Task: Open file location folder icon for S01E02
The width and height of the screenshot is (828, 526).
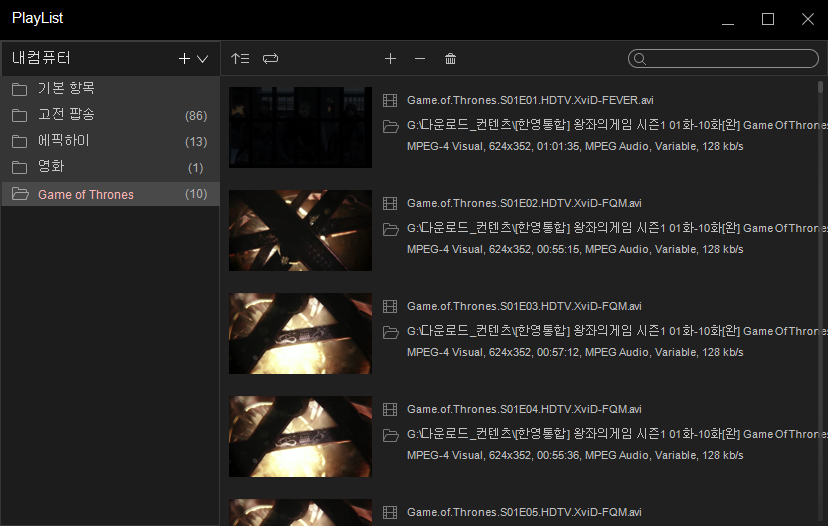Action: [x=390, y=229]
